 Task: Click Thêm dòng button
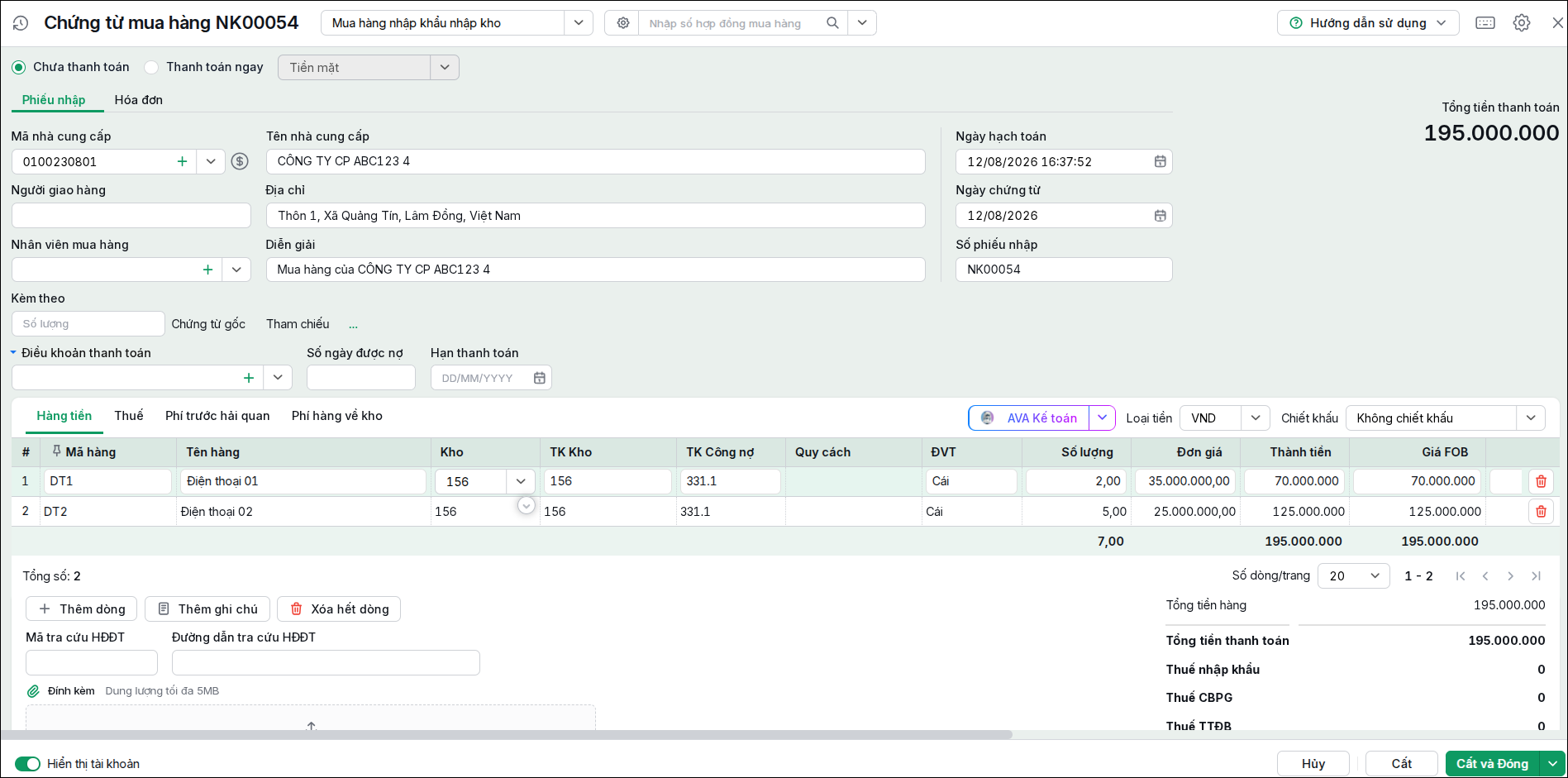click(81, 609)
